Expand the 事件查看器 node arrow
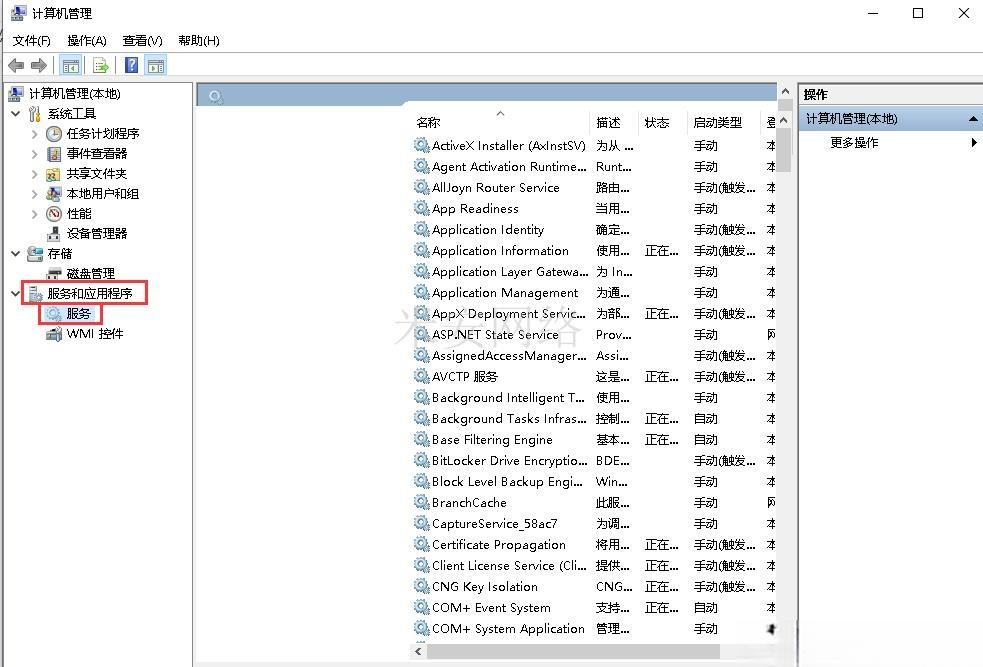 (x=34, y=154)
